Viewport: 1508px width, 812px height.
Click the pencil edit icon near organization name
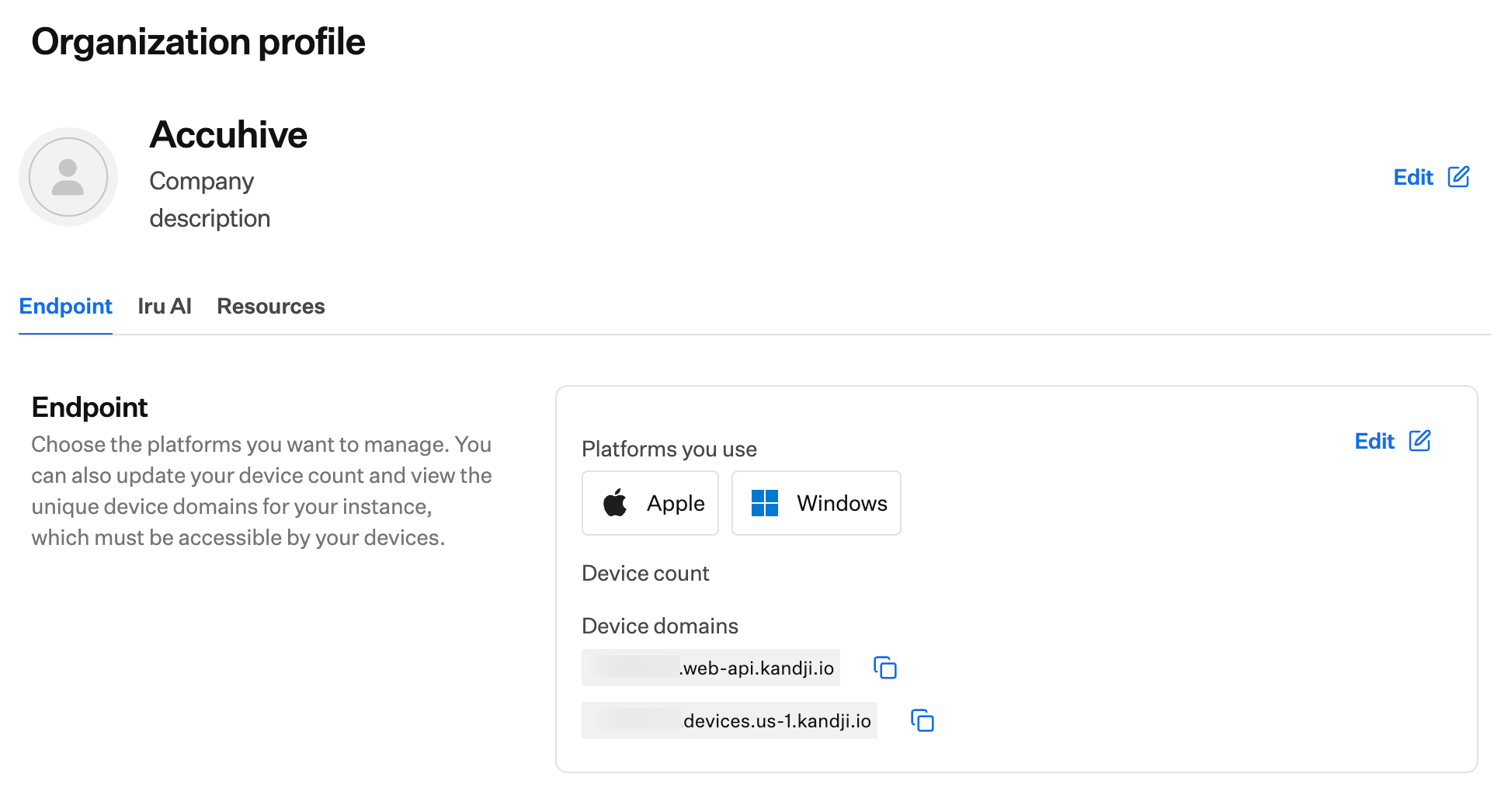tap(1458, 177)
